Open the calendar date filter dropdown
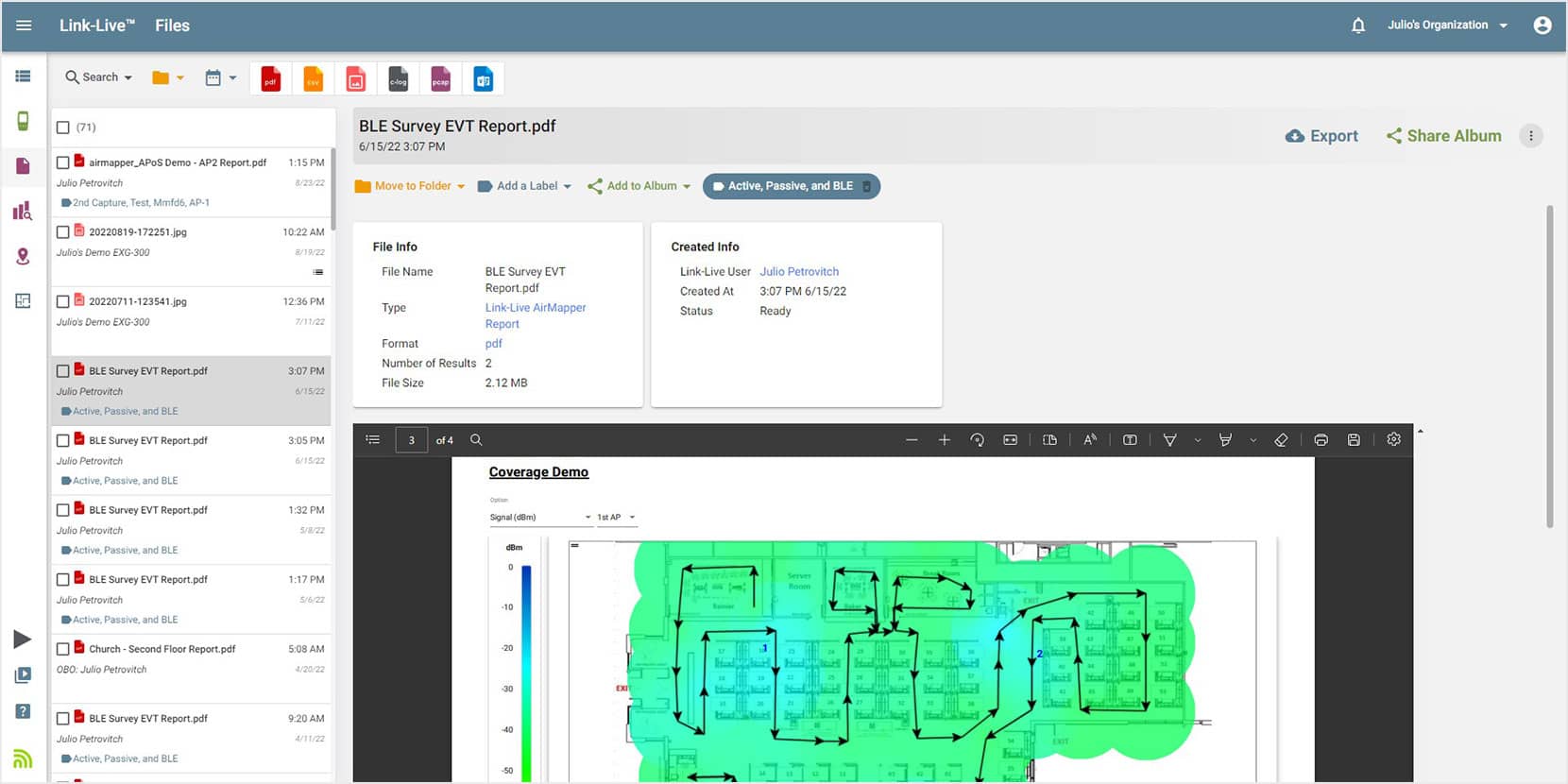1568x784 pixels. 221,77
